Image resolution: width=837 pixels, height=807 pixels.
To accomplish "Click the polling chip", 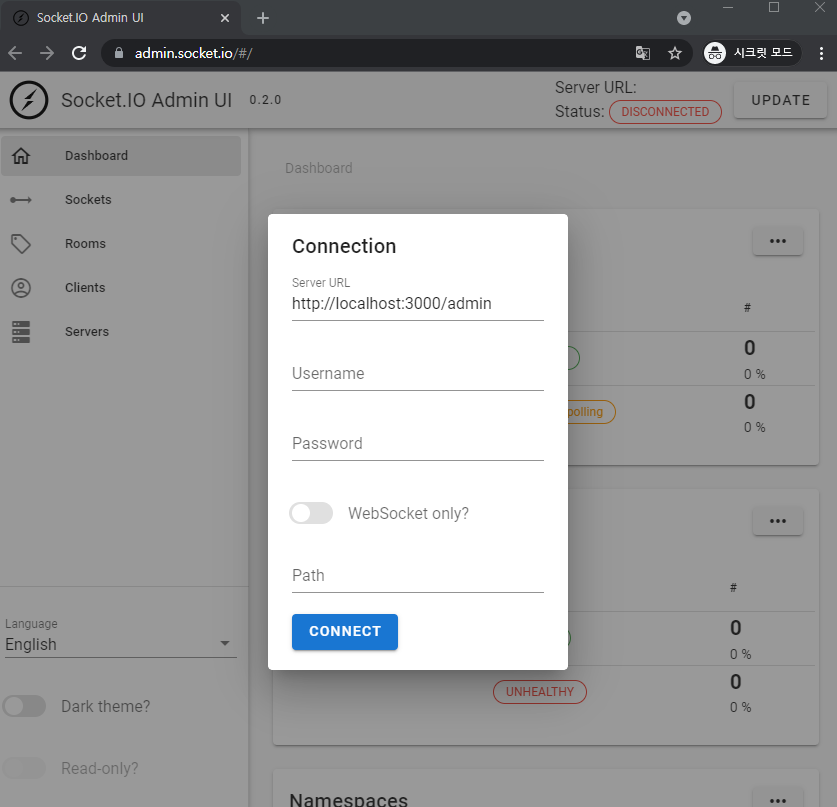I will point(591,412).
